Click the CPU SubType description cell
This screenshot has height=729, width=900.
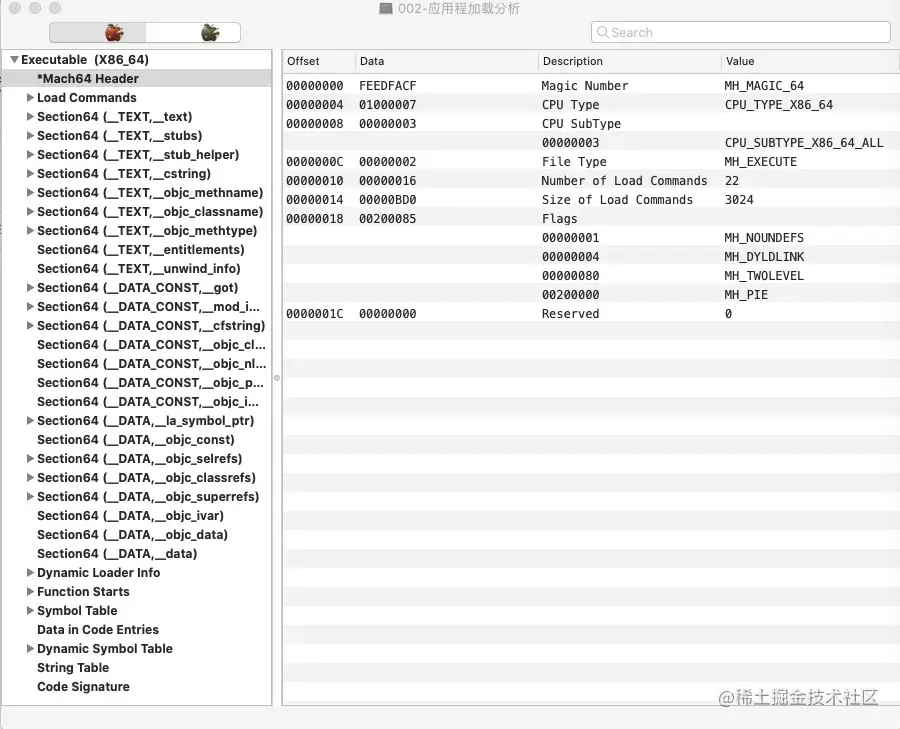click(581, 124)
